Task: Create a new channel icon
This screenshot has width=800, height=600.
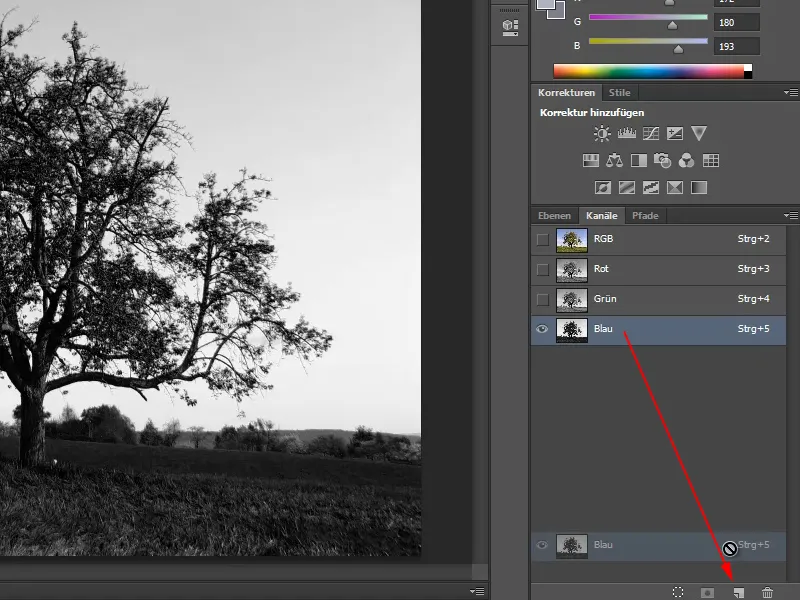Action: coord(738,592)
